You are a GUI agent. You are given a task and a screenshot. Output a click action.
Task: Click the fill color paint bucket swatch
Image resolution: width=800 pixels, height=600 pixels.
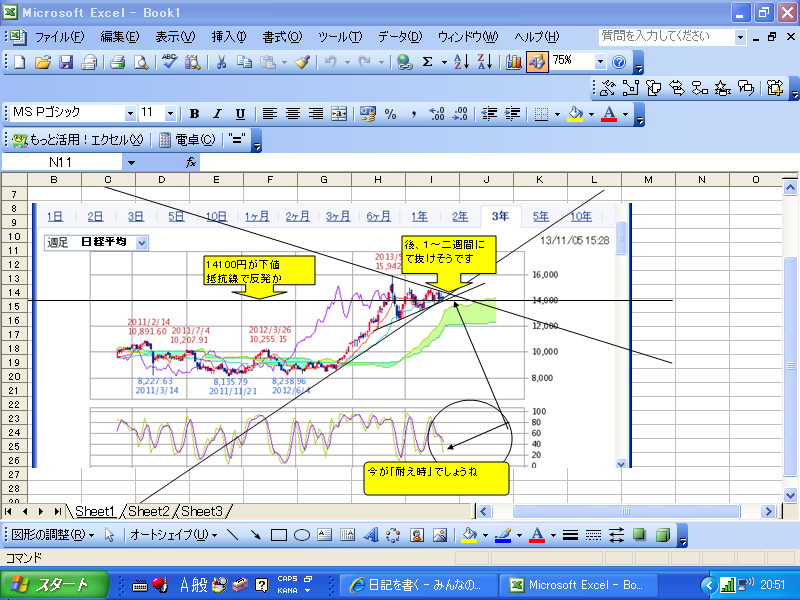click(x=575, y=113)
